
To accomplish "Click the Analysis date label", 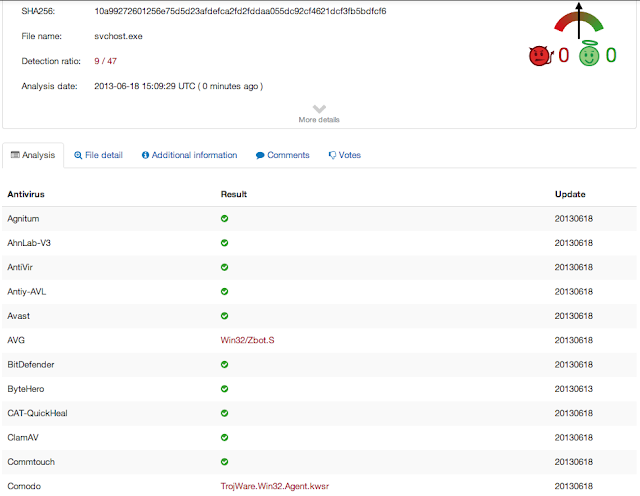I will point(49,86).
